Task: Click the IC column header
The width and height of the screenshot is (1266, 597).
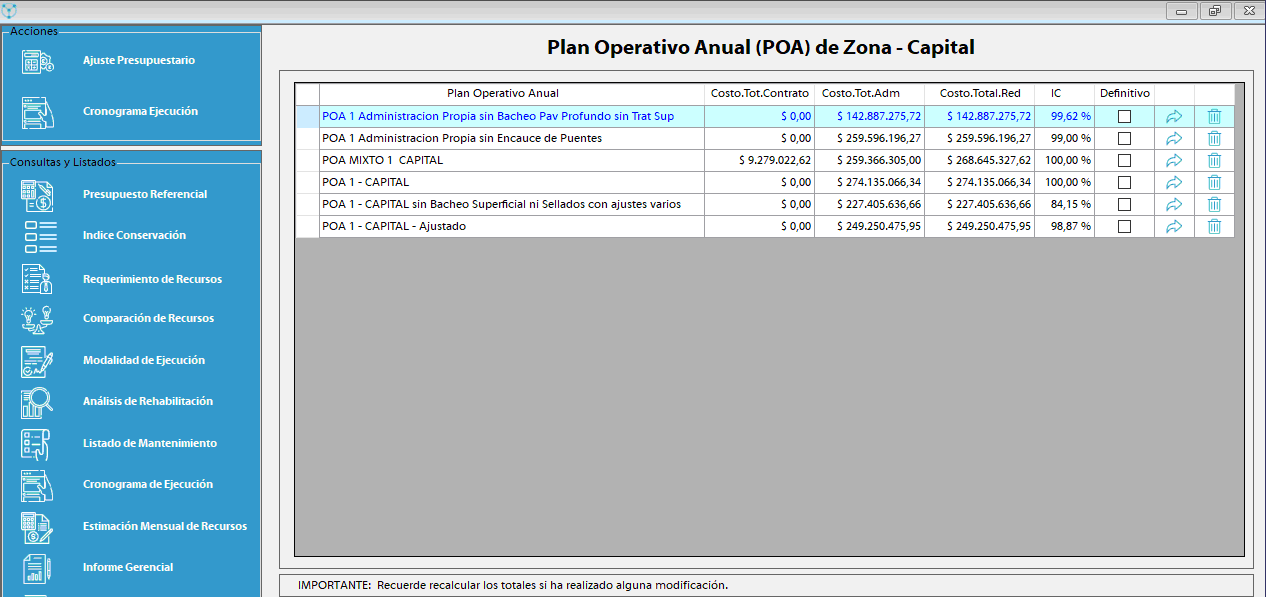Action: click(x=1056, y=93)
